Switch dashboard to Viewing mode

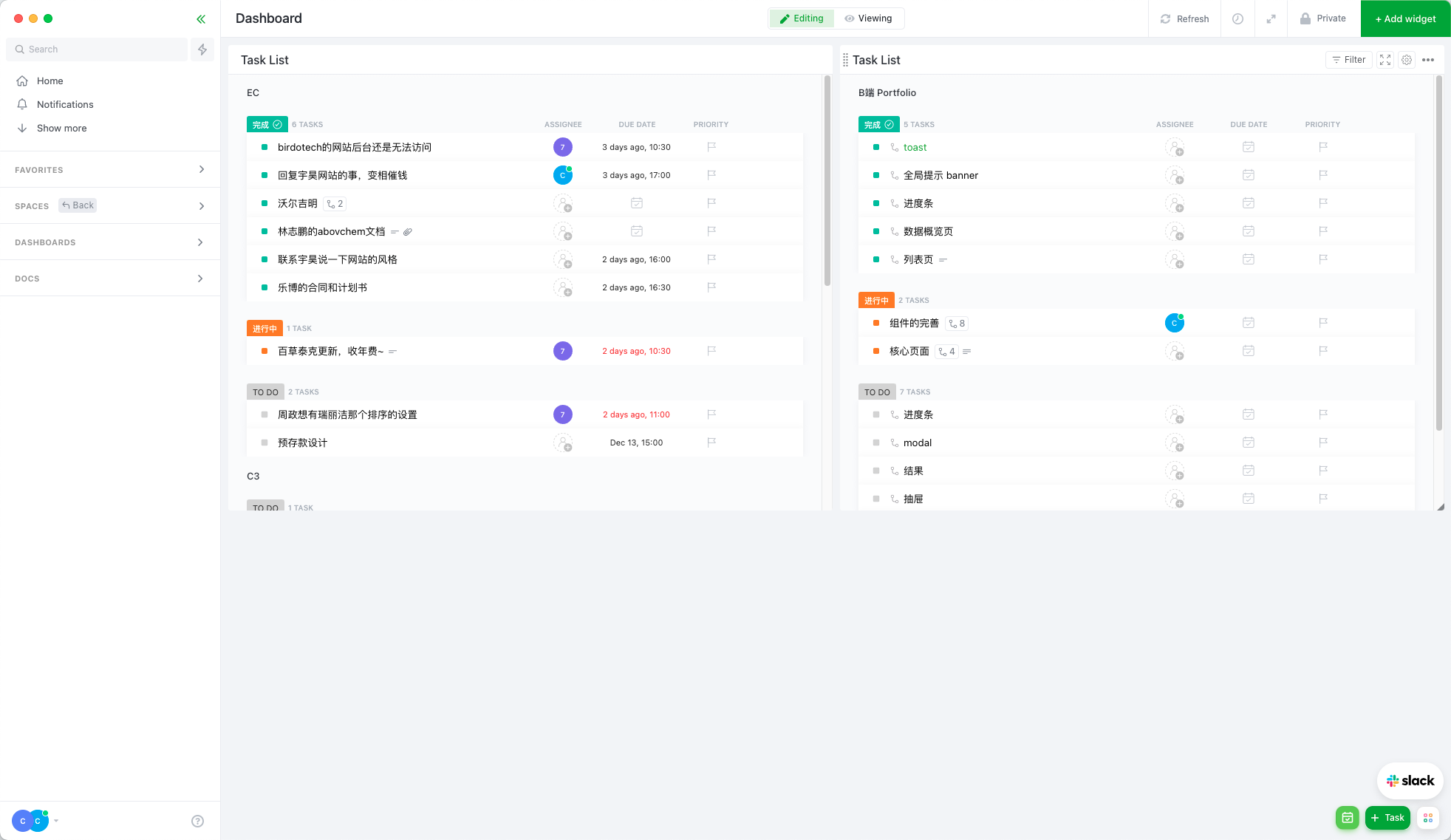click(x=868, y=18)
